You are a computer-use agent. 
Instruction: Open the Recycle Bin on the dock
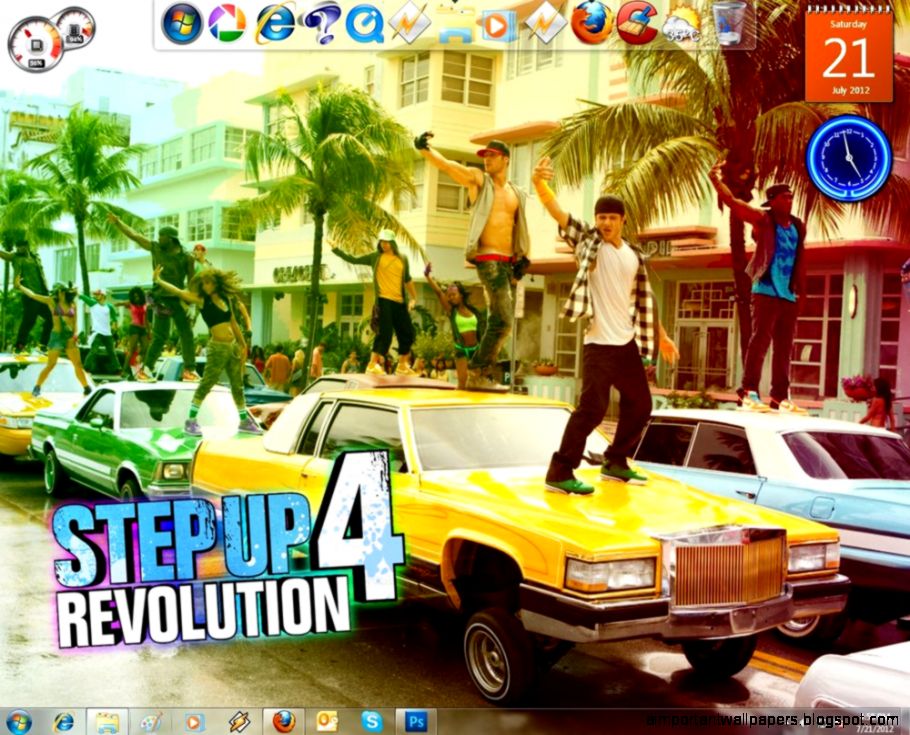pos(728,24)
